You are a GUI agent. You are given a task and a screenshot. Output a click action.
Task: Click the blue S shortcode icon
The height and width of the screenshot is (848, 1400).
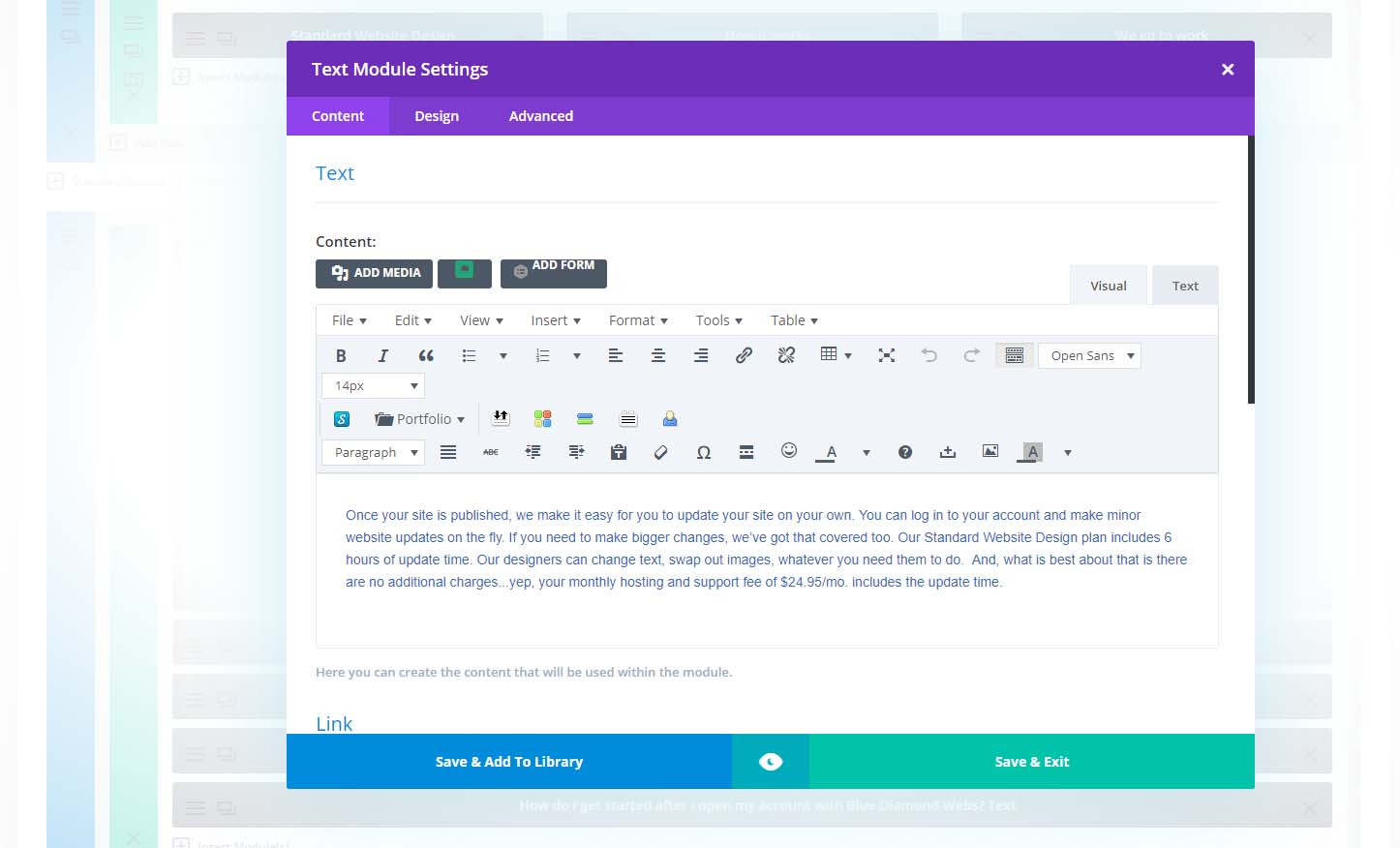pyautogui.click(x=342, y=419)
